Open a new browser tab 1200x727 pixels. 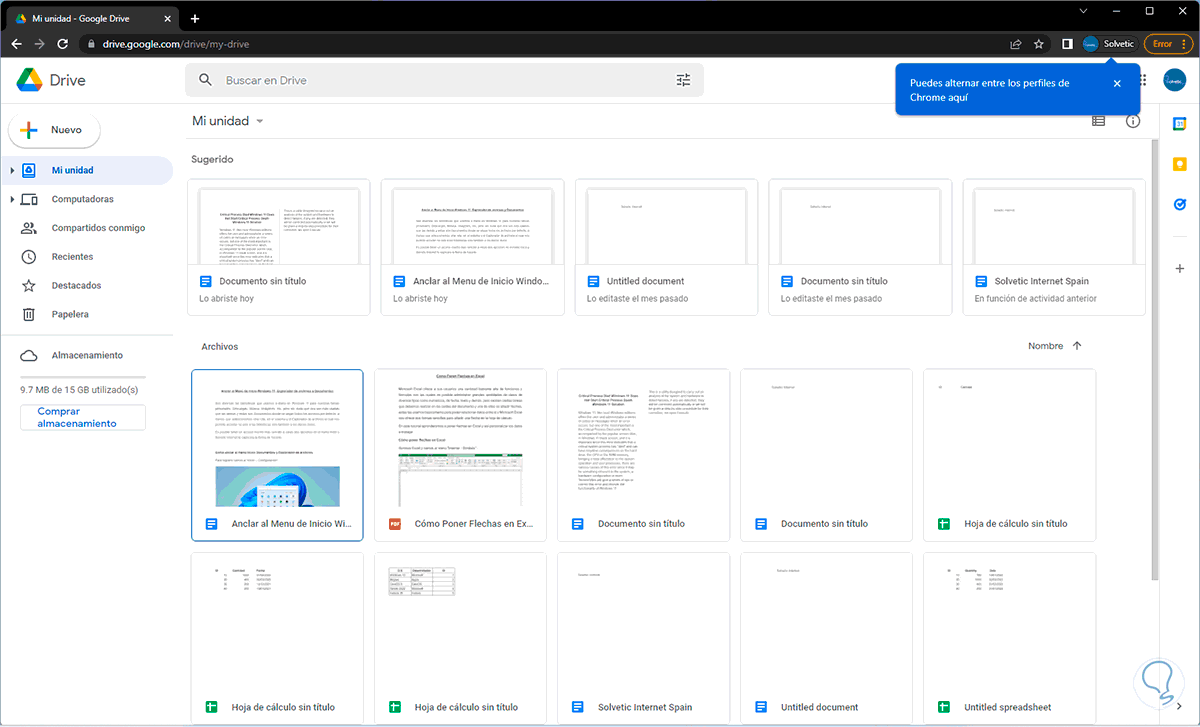(195, 18)
